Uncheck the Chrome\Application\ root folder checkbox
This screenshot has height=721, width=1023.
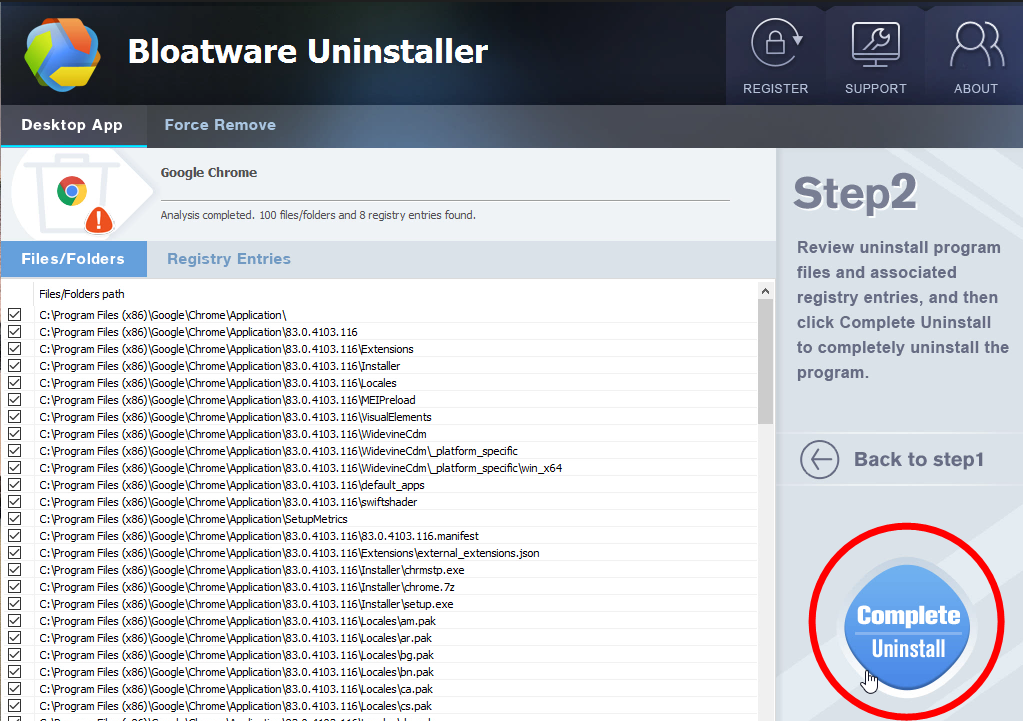pos(14,315)
